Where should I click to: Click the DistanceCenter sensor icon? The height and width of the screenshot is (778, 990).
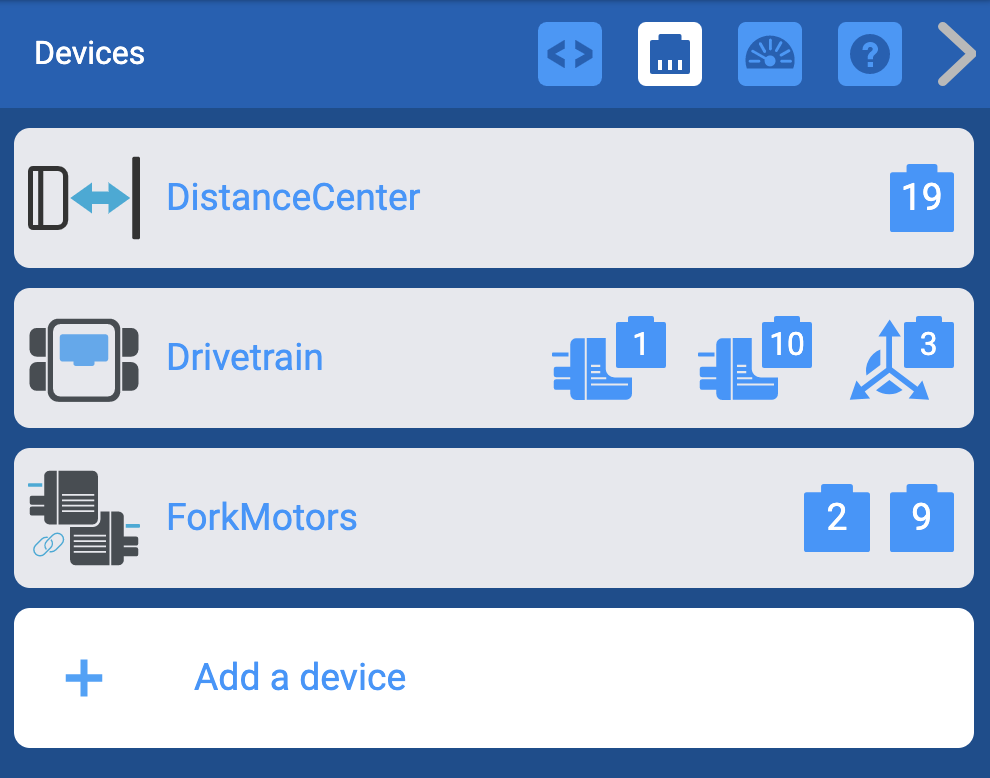pyautogui.click(x=85, y=197)
